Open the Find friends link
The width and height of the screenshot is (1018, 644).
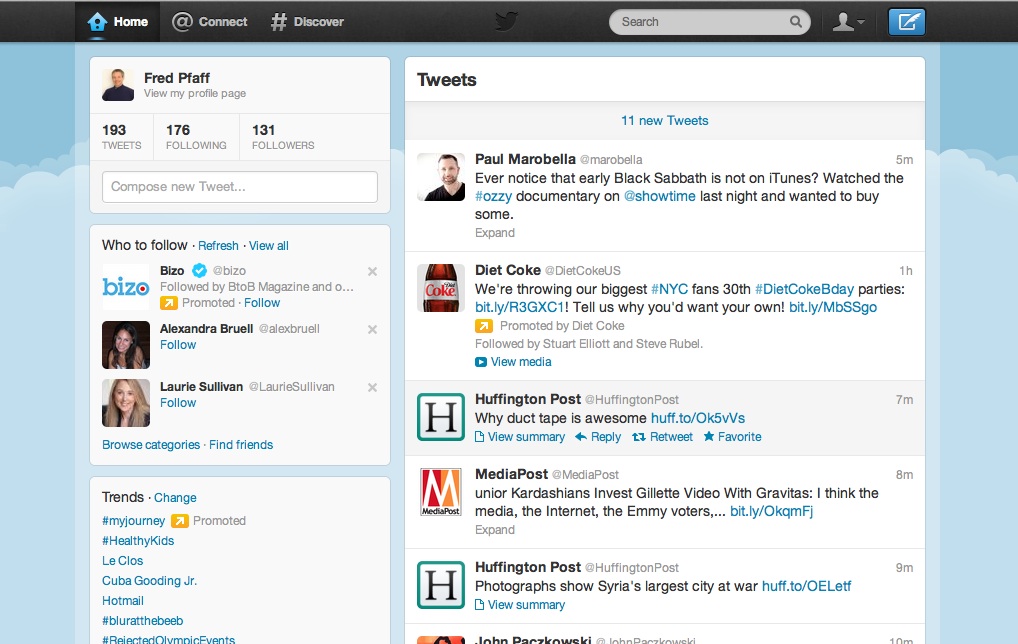[241, 445]
